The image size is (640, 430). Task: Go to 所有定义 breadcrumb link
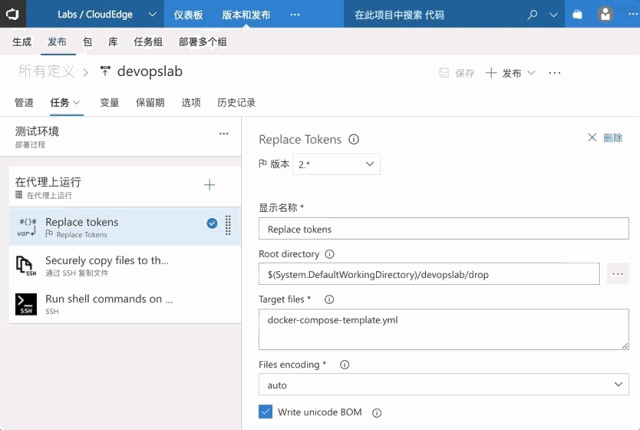pyautogui.click(x=47, y=71)
